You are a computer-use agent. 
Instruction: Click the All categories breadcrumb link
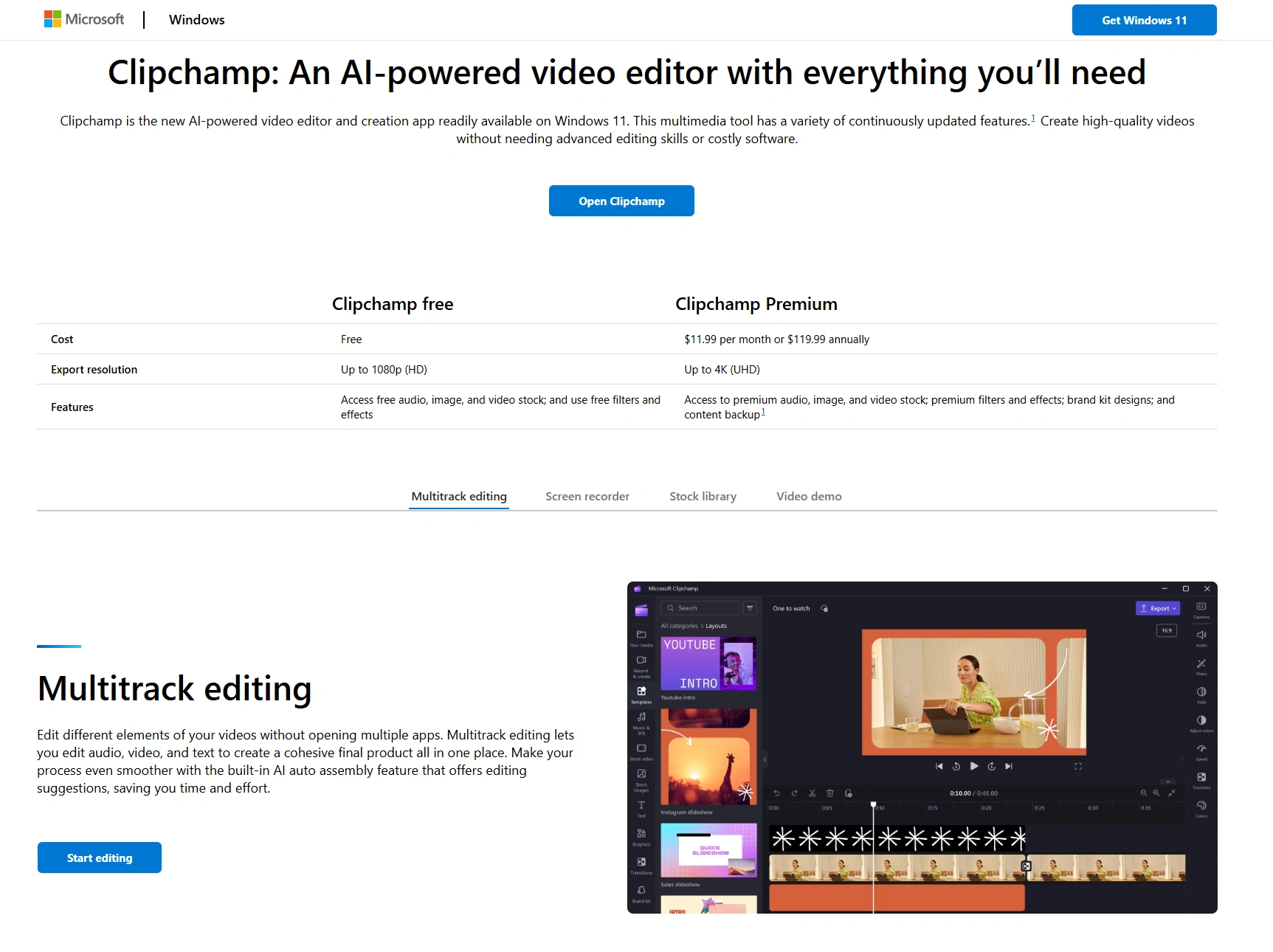click(679, 626)
